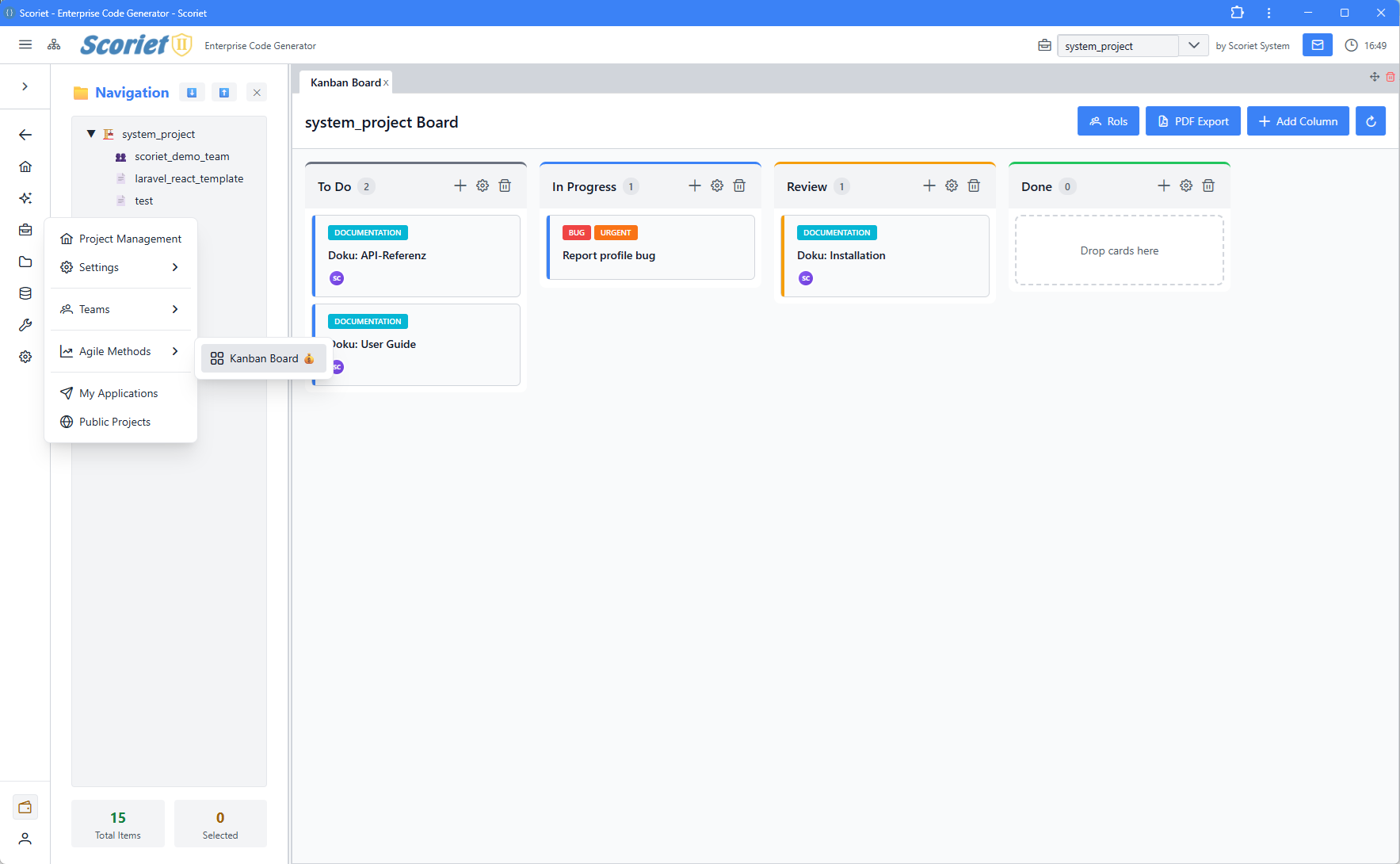
Task: Close the Kanban Board tab
Action: [386, 82]
